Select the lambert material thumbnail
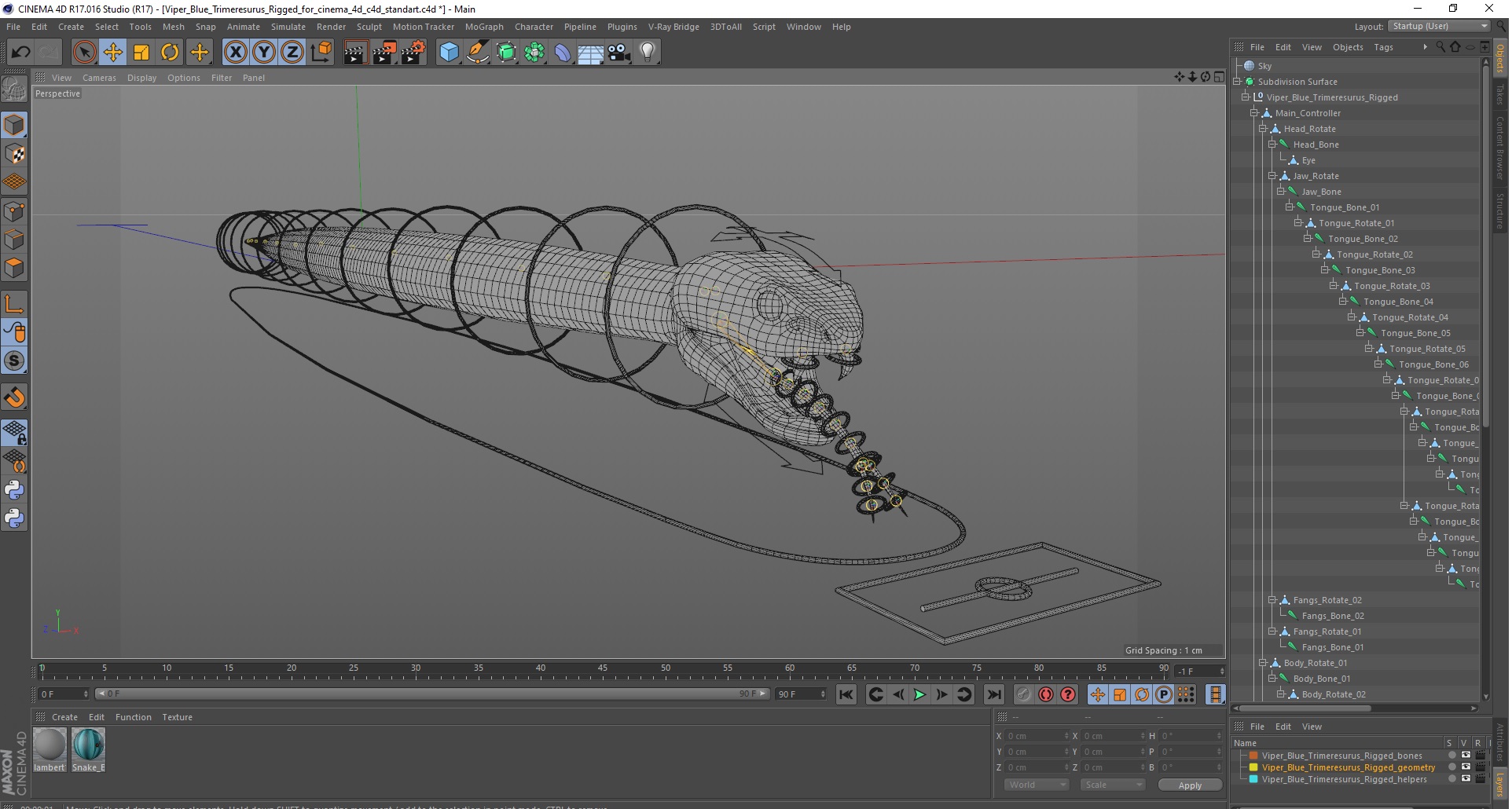 coord(50,750)
